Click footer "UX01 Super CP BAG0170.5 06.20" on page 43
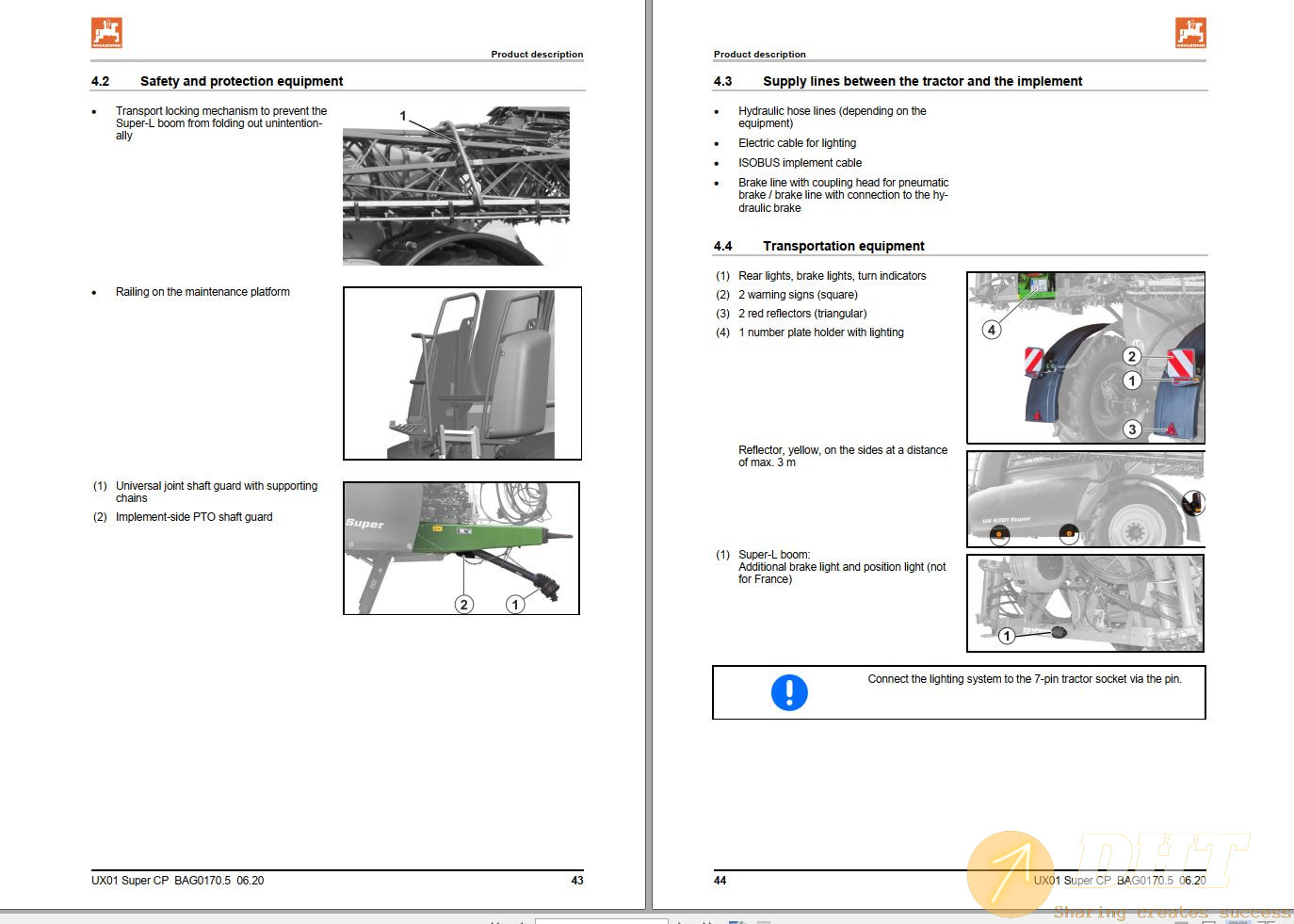Viewport: 1294px width, 924px height. click(178, 881)
